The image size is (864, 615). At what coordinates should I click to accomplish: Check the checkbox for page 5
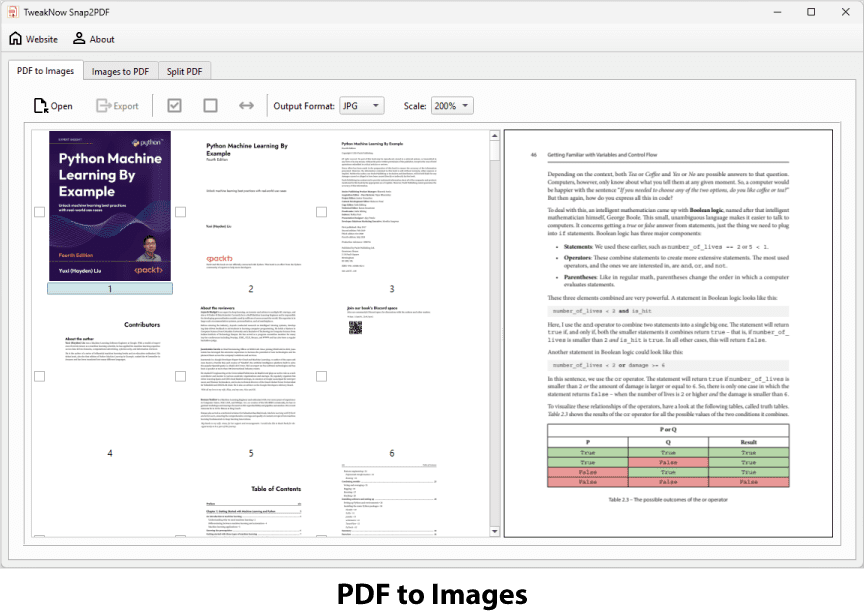click(180, 376)
